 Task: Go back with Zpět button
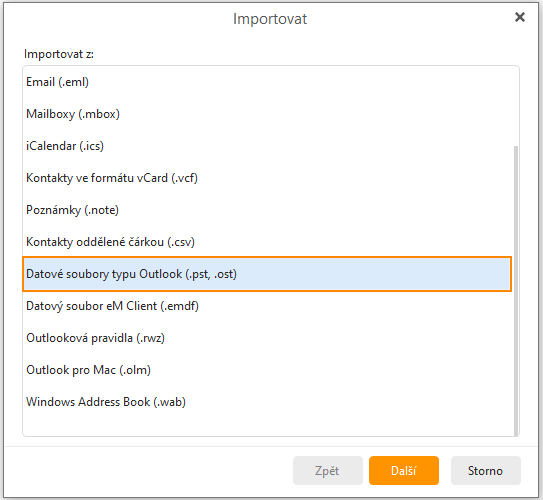tap(328, 470)
